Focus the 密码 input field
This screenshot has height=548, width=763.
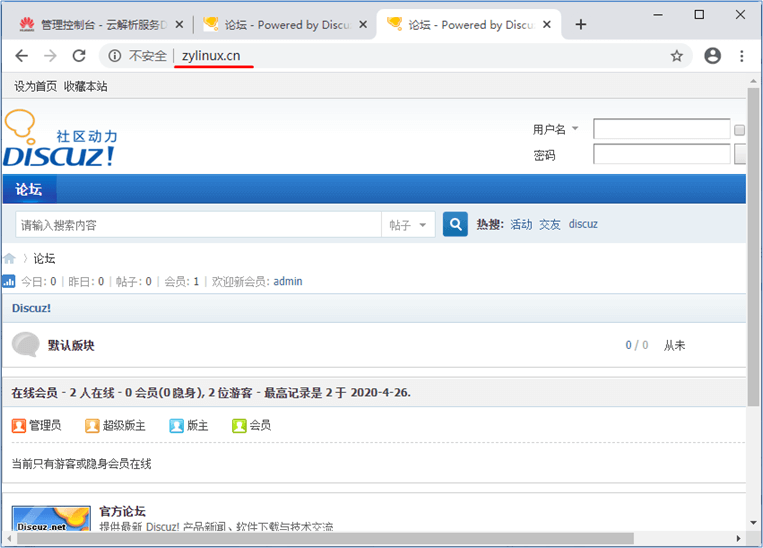tap(662, 154)
